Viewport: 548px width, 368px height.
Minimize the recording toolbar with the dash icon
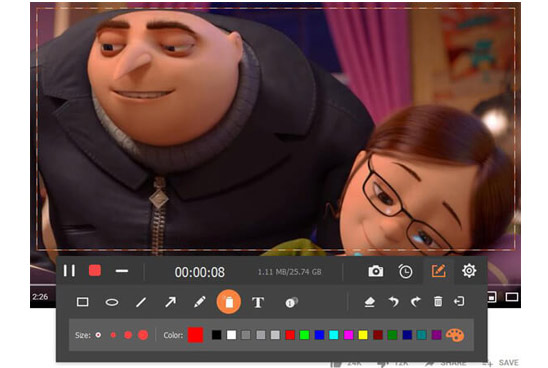[122, 271]
